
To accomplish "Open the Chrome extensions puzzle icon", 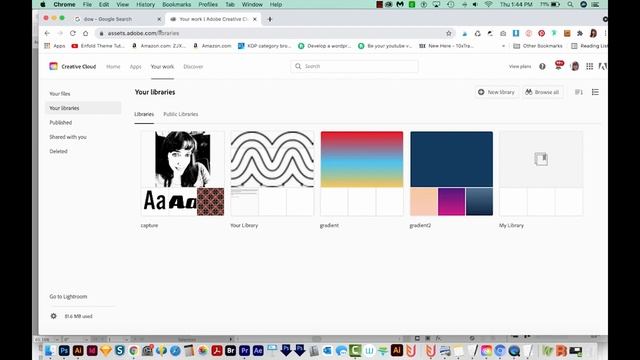I will [580, 33].
